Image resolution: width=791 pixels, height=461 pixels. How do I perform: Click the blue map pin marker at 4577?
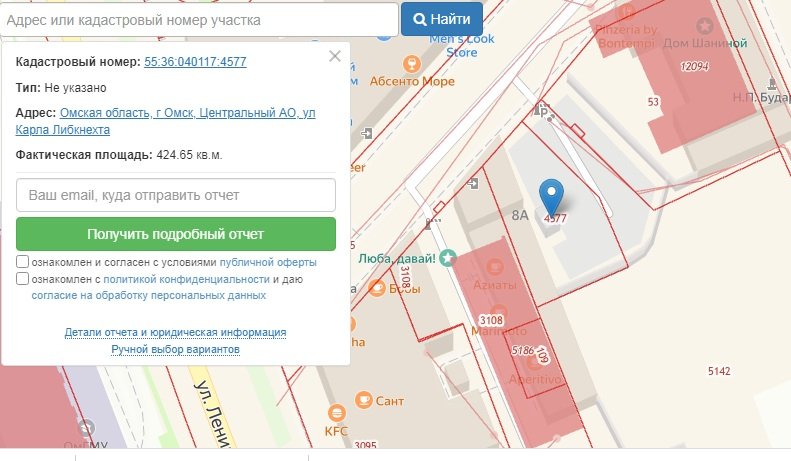[551, 197]
